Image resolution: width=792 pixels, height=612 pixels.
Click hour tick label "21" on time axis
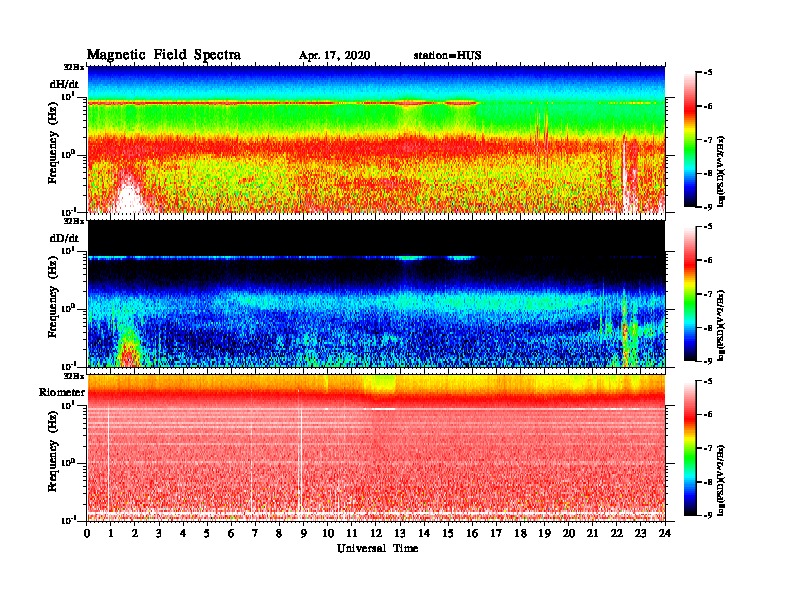click(x=592, y=533)
